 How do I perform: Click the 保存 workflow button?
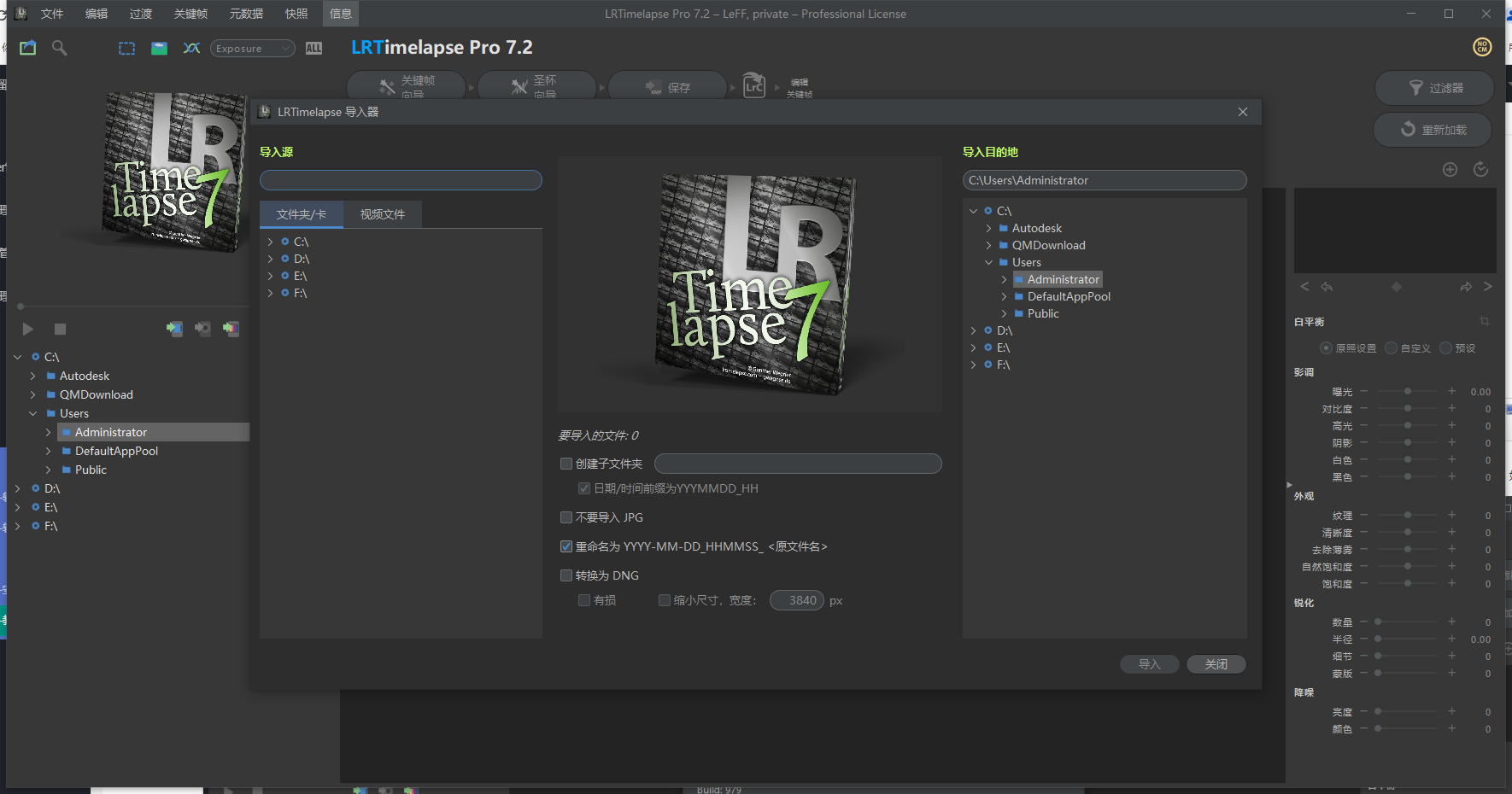tap(668, 87)
